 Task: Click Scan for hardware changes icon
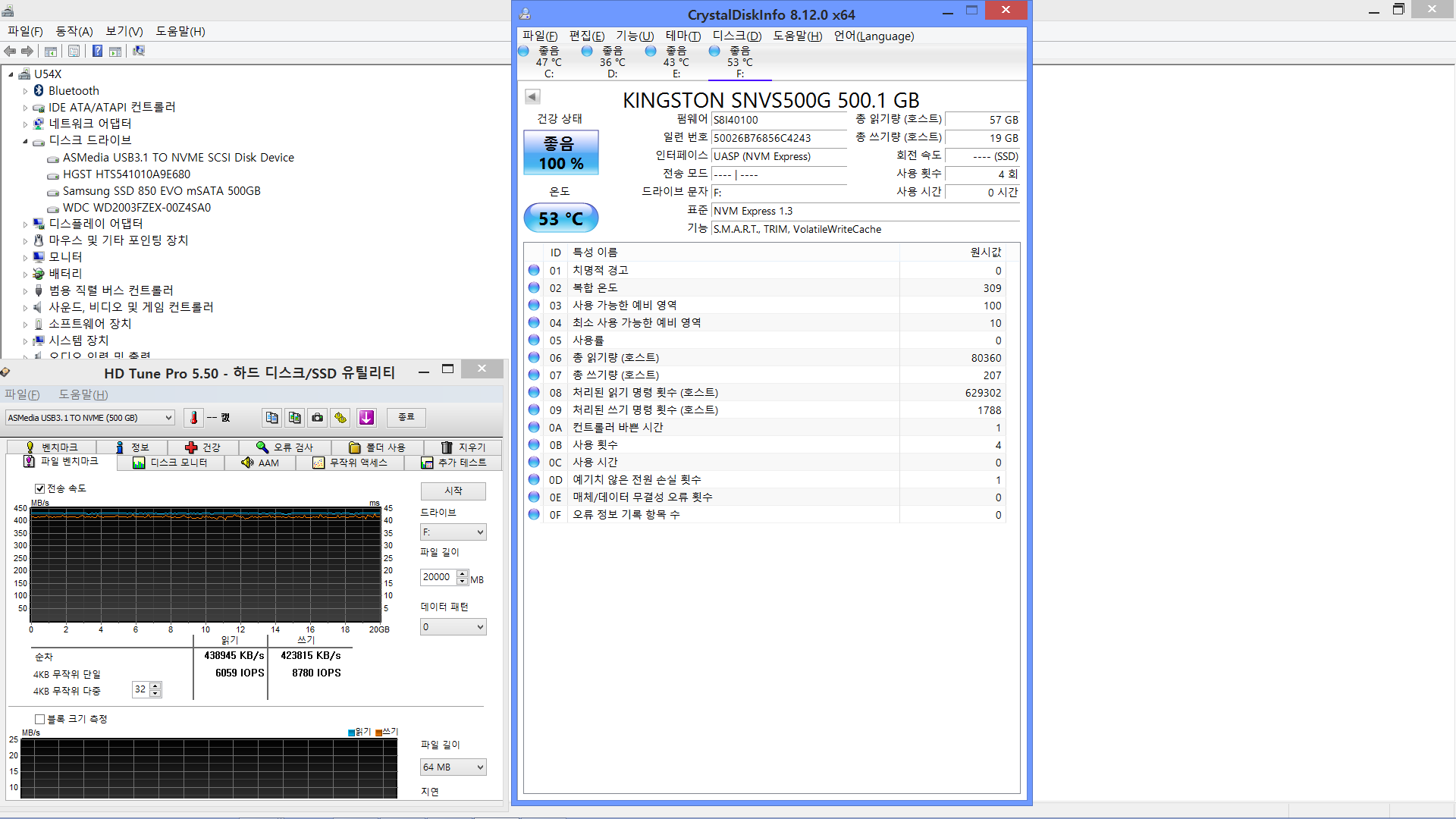click(x=139, y=51)
